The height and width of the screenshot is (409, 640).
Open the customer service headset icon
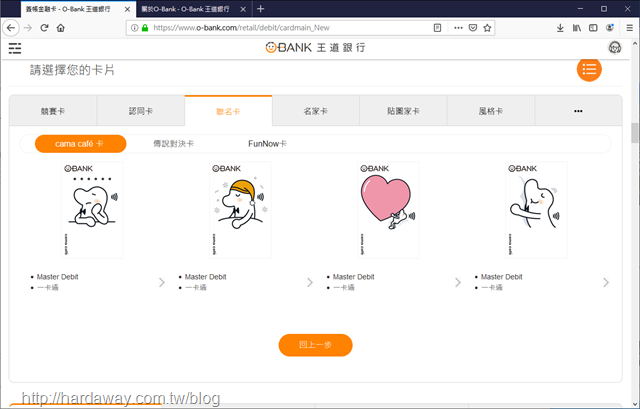click(x=615, y=48)
